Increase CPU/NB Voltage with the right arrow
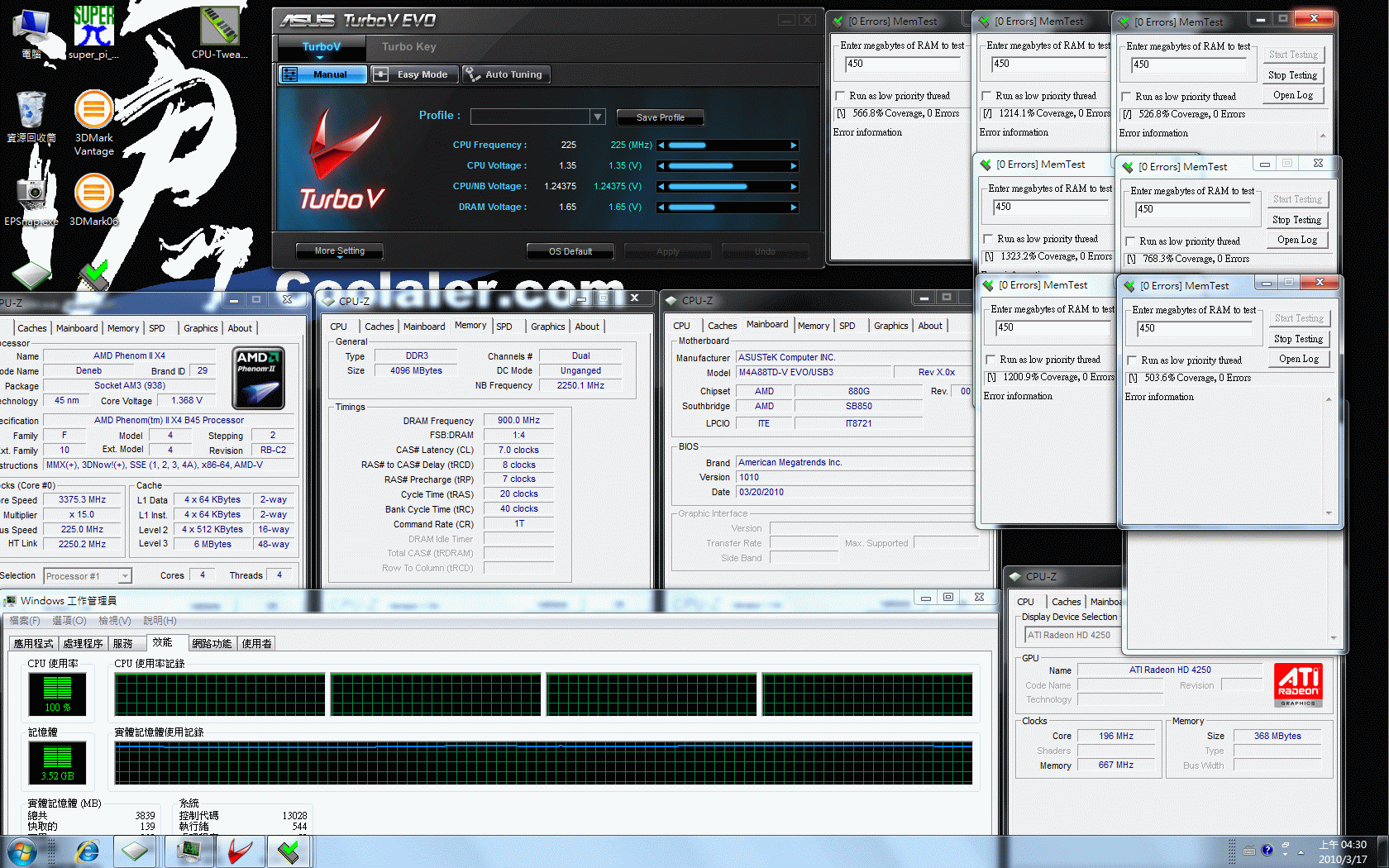Screen dimensions: 1389x868 coord(794,186)
